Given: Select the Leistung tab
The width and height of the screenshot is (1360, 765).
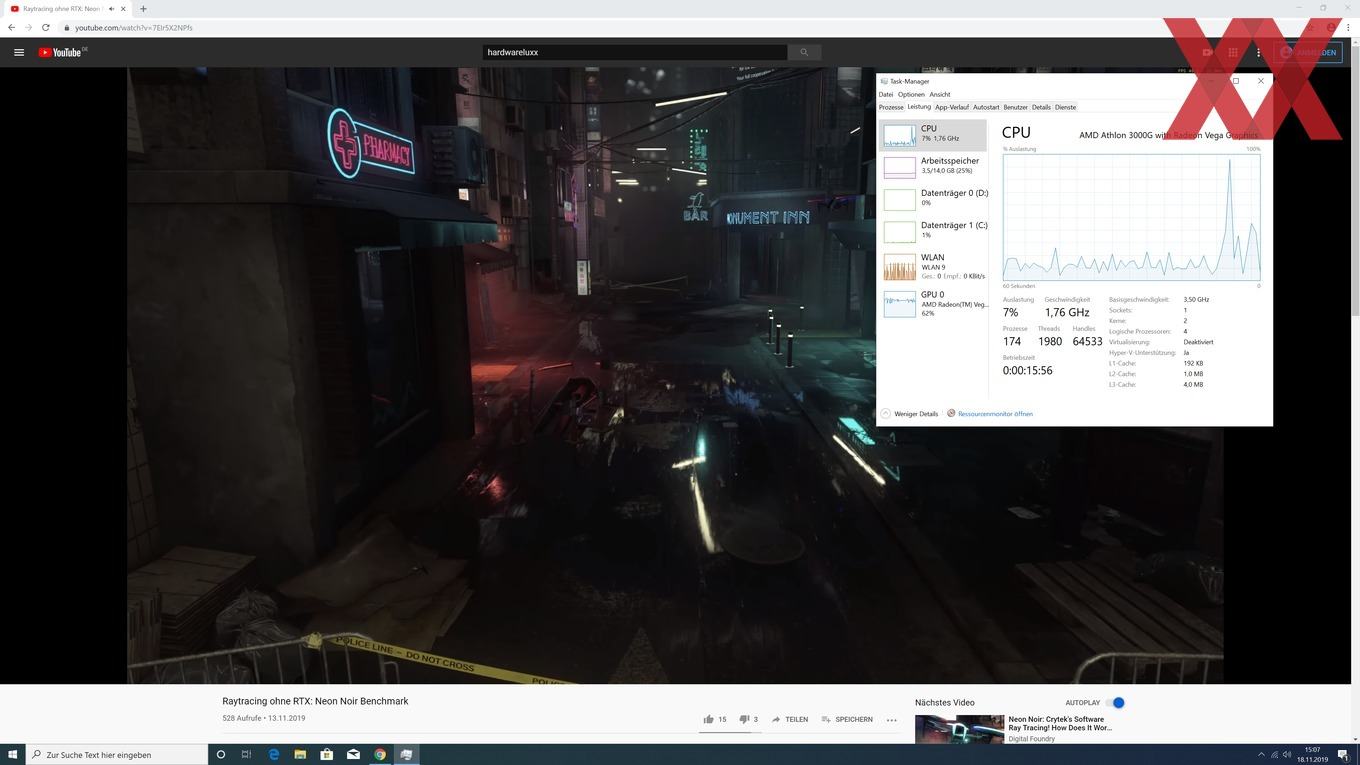Looking at the screenshot, I should [x=919, y=107].
